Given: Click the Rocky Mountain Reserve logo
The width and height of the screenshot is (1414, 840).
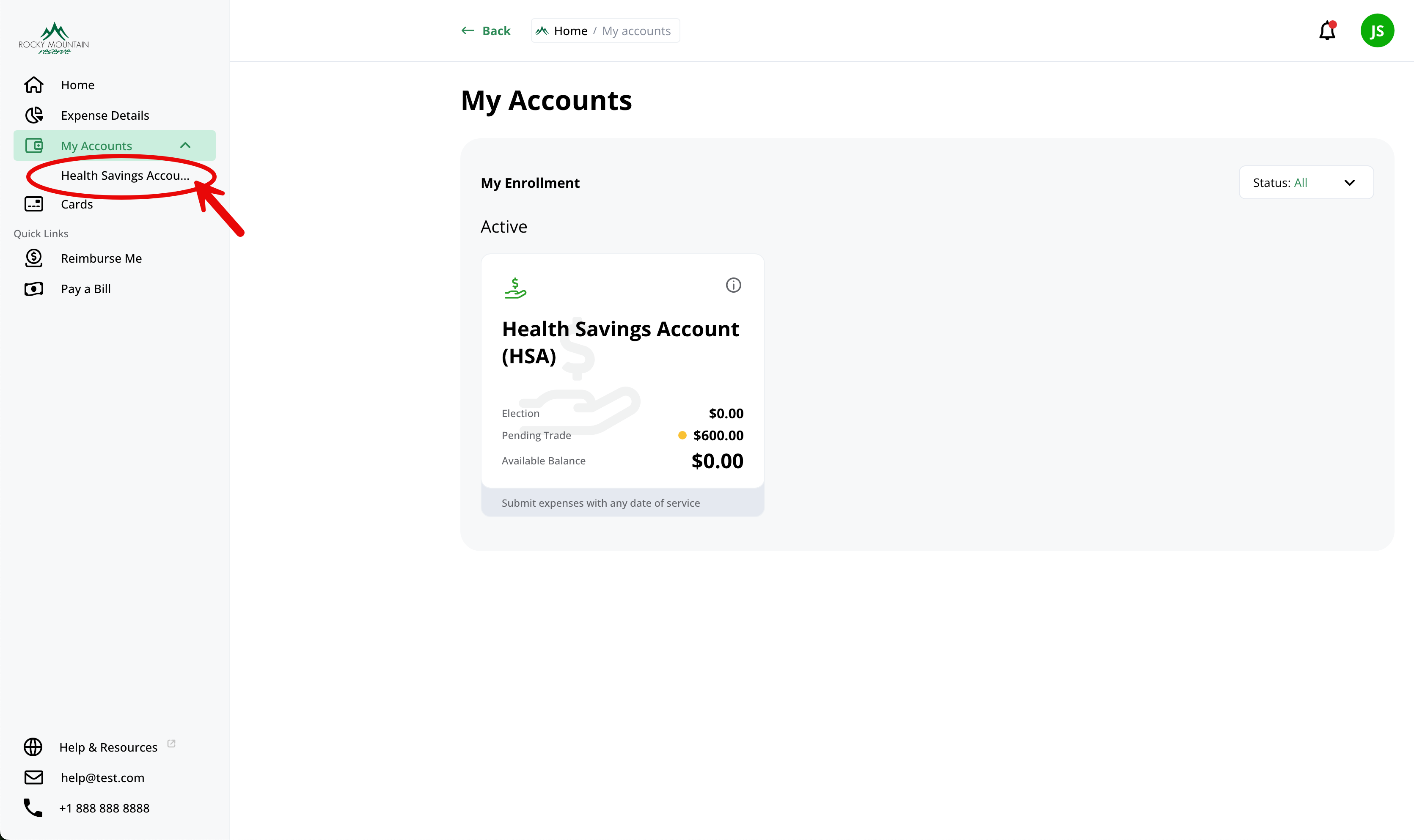Looking at the screenshot, I should point(54,38).
